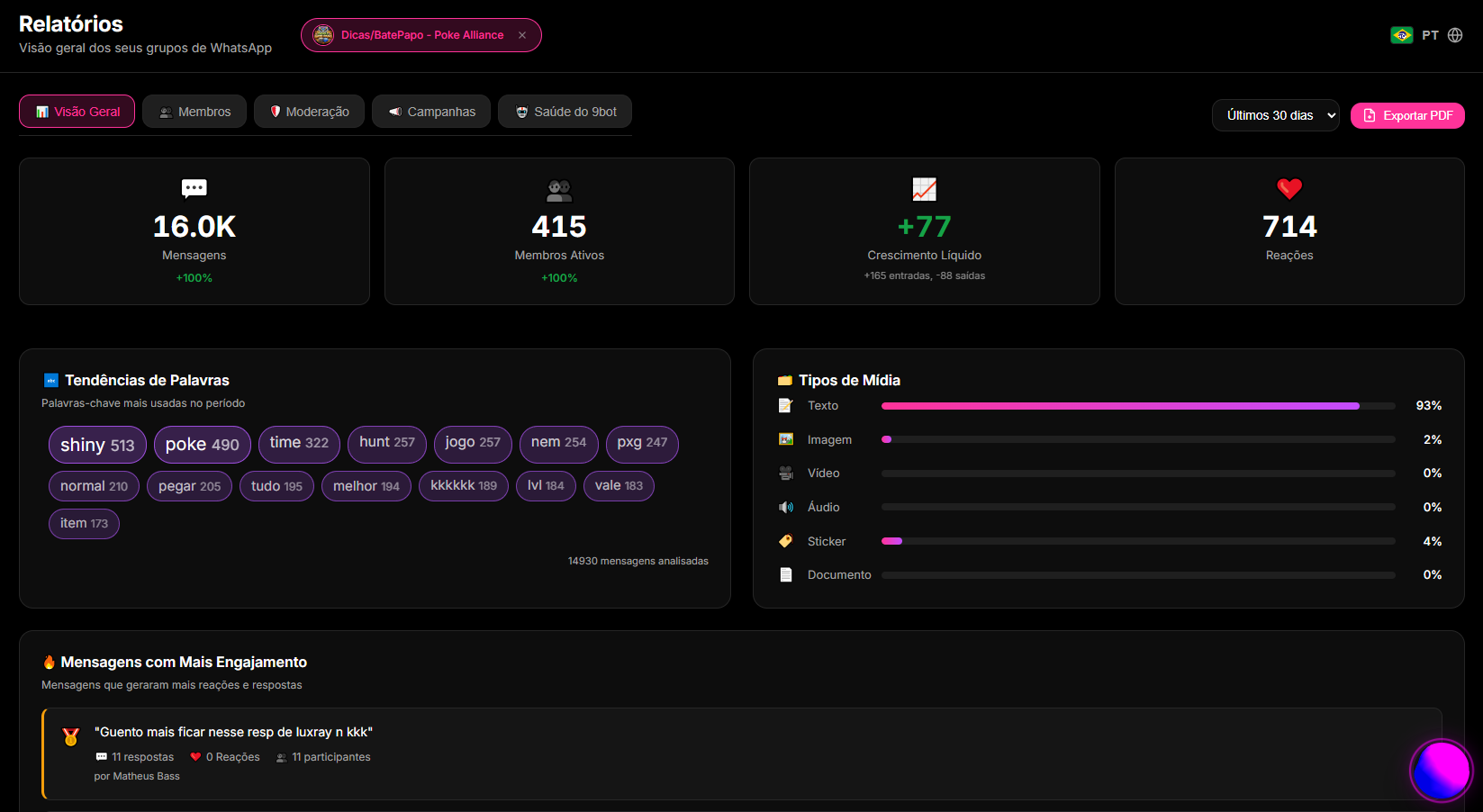
Task: Click the 0 Reações heart icon
Action: [195, 757]
